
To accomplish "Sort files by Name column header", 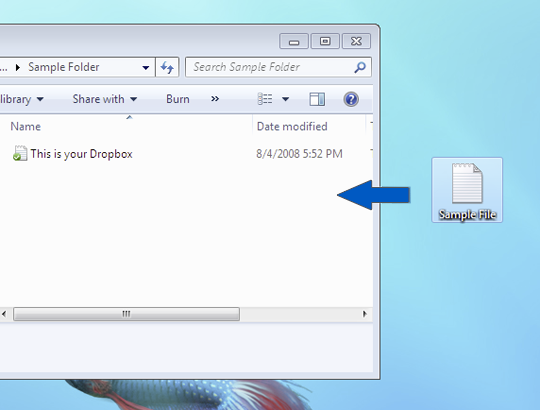I will (x=25, y=126).
